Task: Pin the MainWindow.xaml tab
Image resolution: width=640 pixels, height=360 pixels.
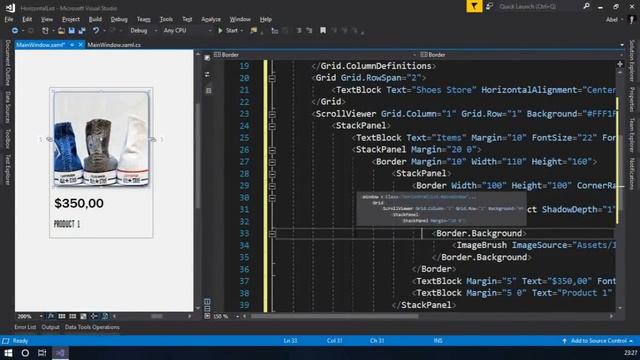Action: tap(72, 45)
